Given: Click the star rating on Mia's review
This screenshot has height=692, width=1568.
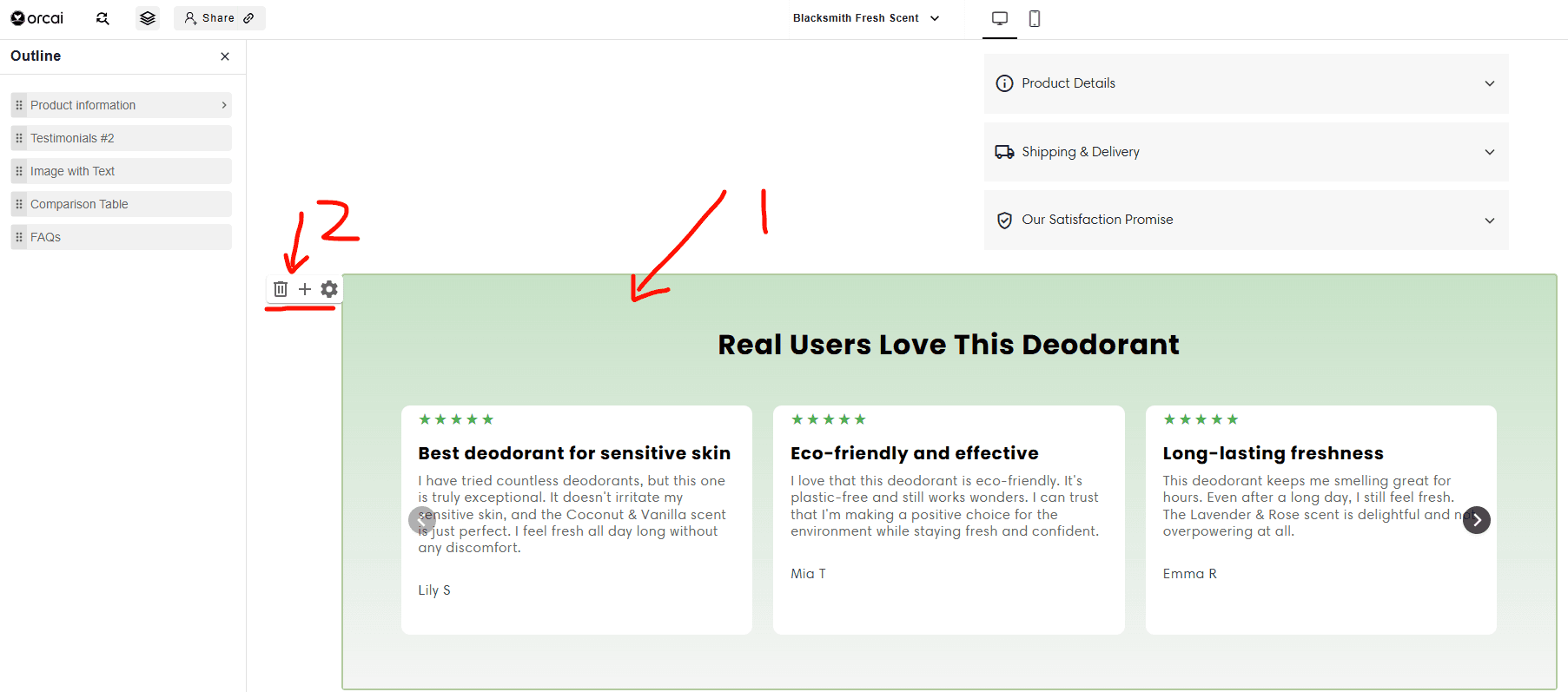Looking at the screenshot, I should (829, 419).
